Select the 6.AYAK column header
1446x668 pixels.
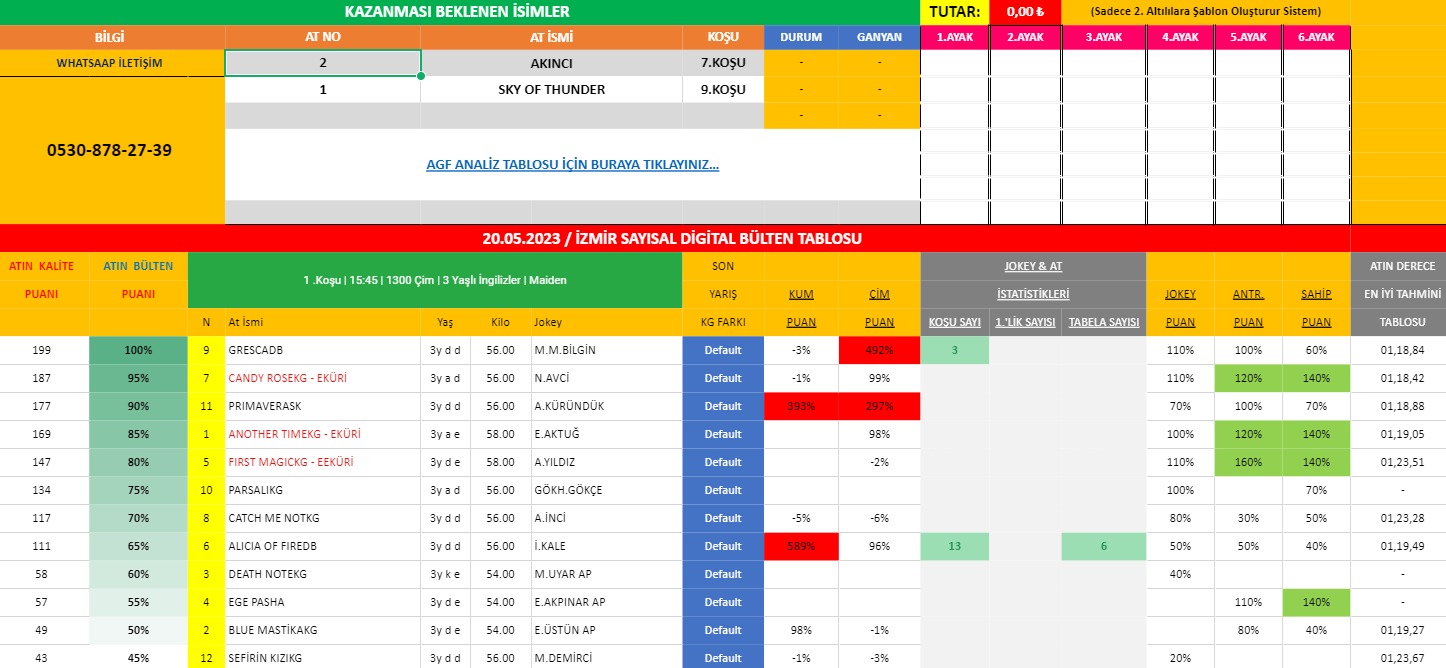click(x=1316, y=37)
